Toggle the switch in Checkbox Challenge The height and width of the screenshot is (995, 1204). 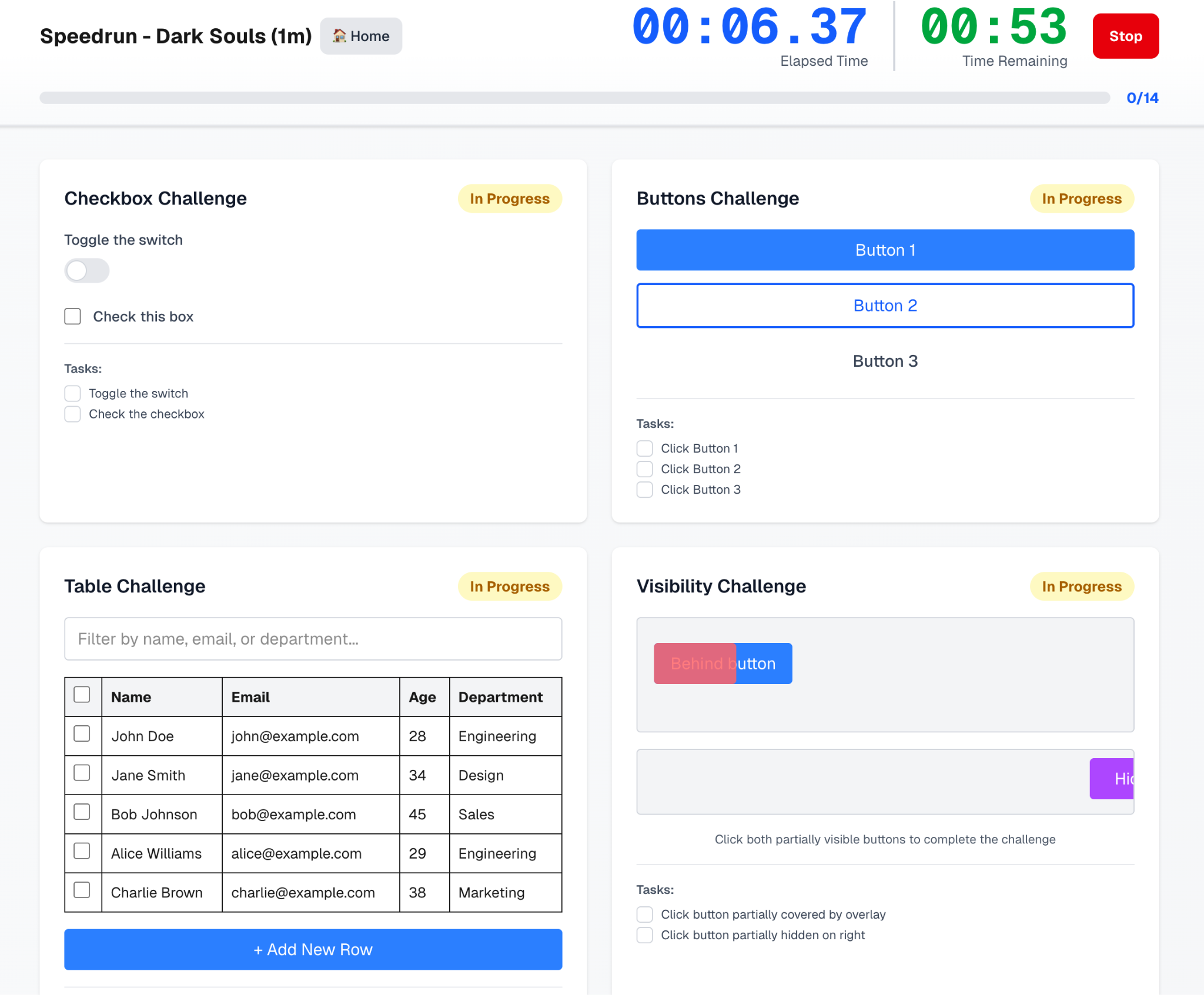86,271
